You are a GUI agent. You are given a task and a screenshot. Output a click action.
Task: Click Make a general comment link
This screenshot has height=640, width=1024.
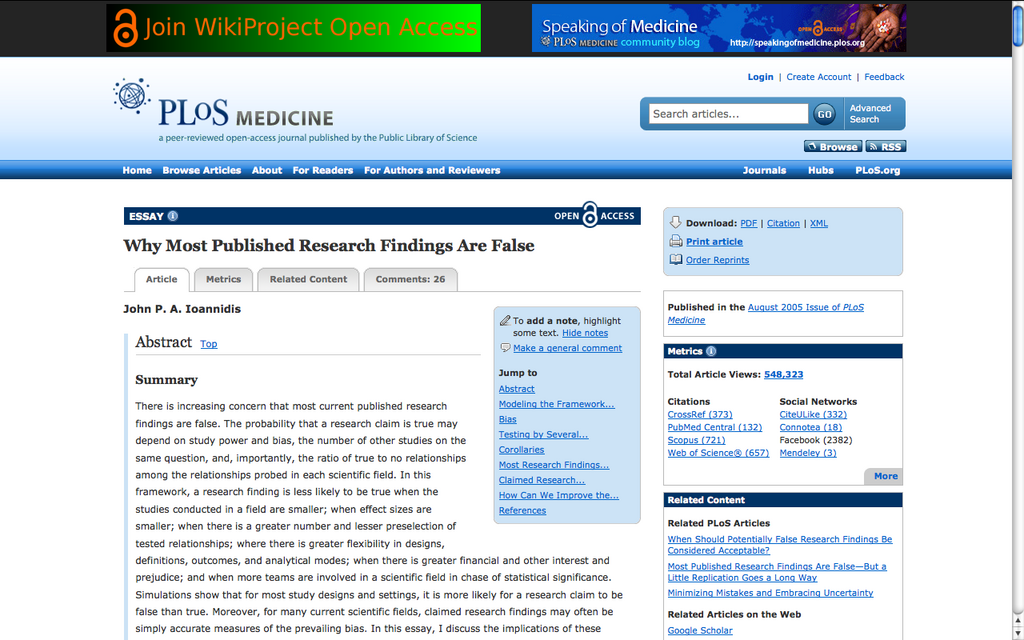pyautogui.click(x=567, y=348)
